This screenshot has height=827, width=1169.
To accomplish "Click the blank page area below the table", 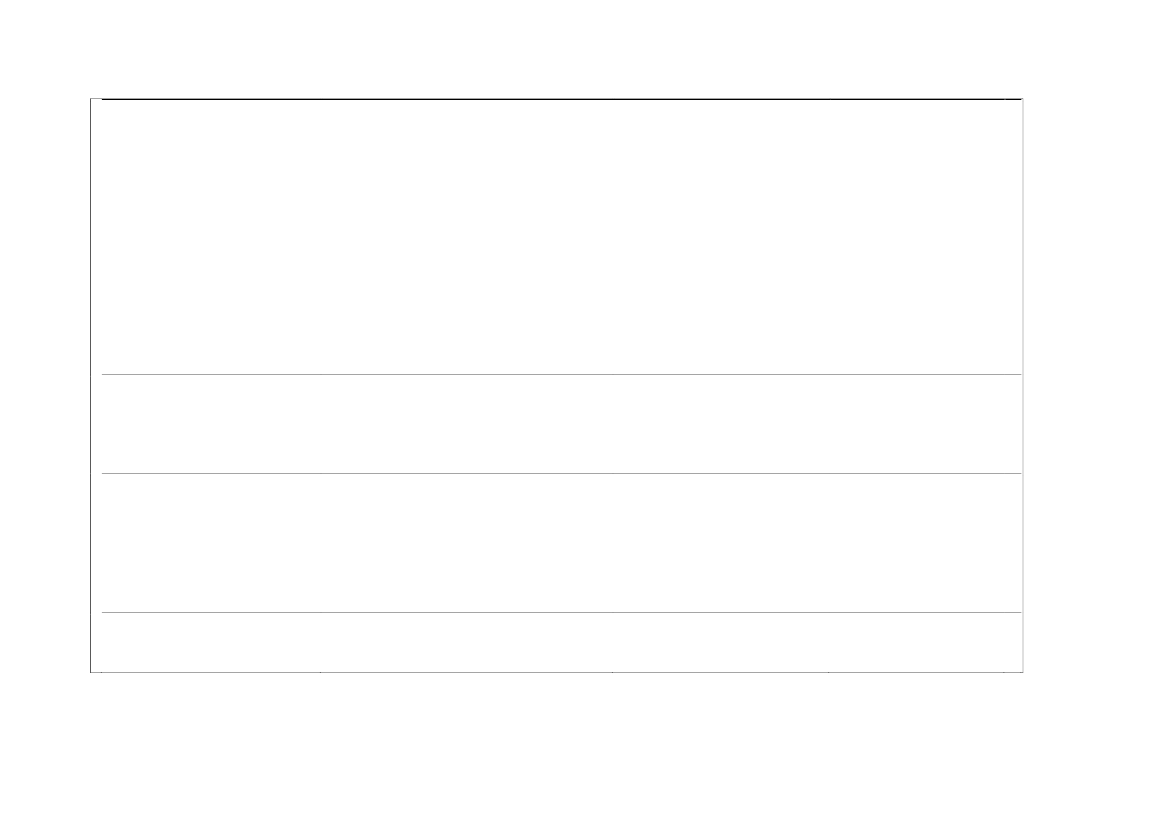I will pyautogui.click(x=560, y=750).
